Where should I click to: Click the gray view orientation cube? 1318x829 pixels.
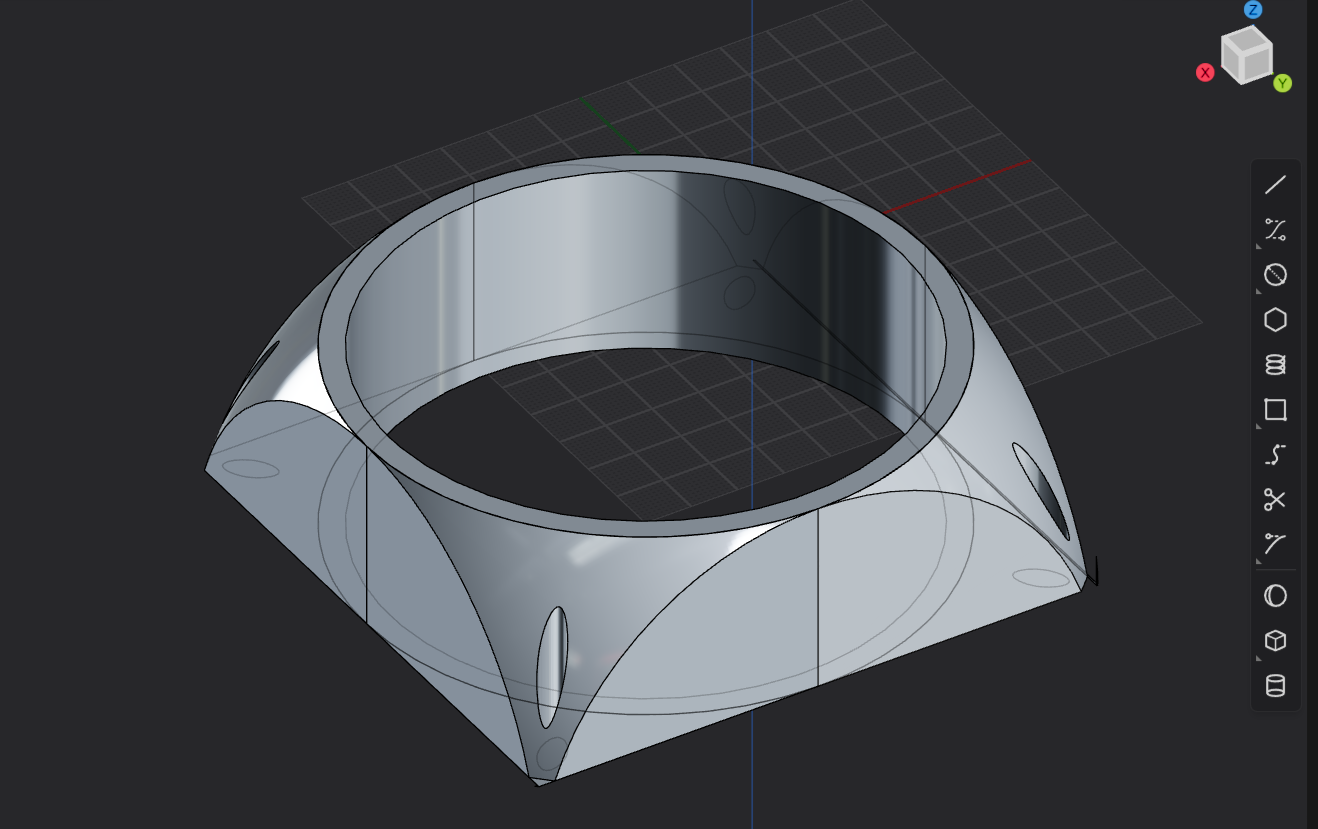[1246, 54]
